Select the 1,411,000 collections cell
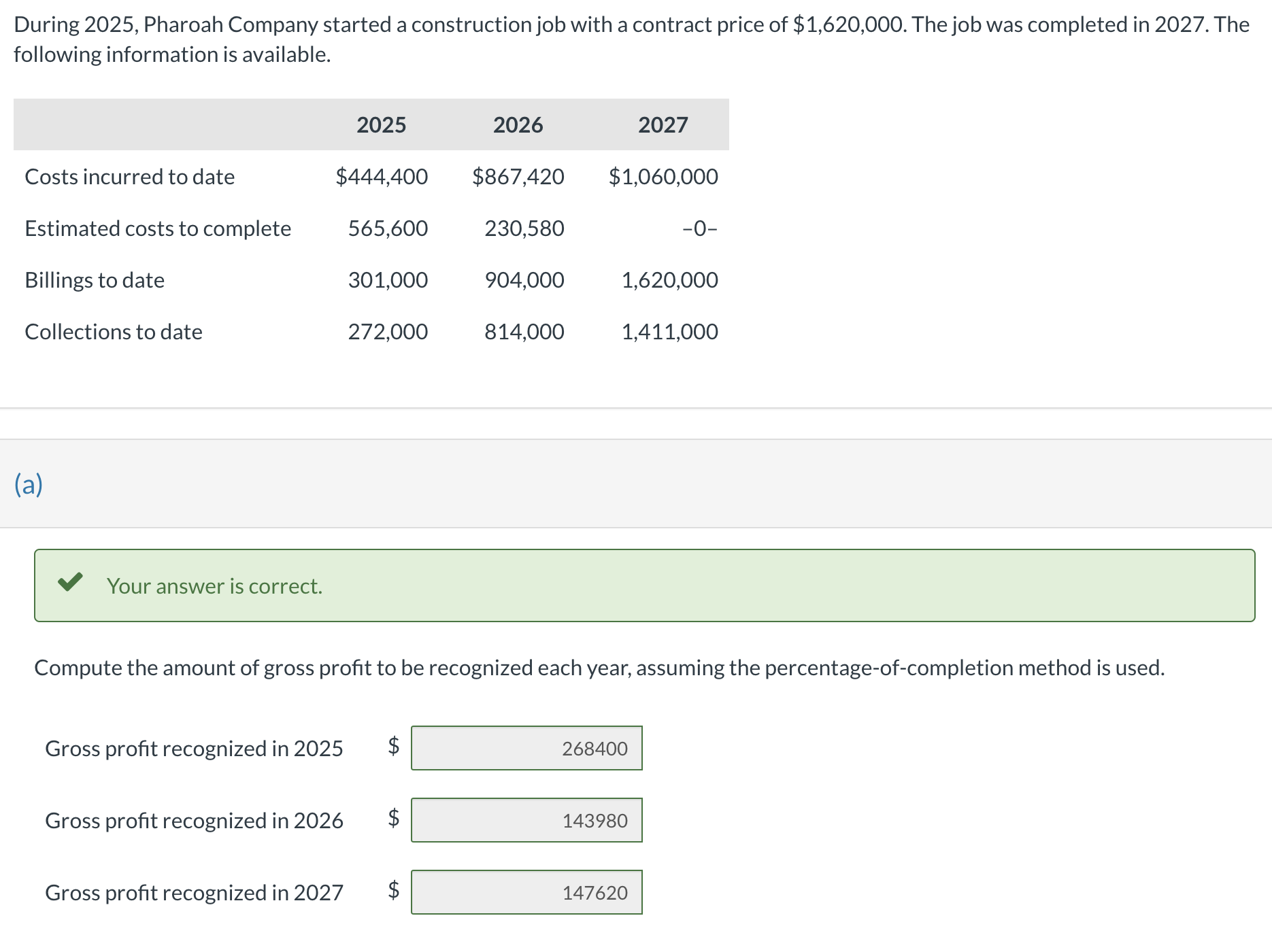This screenshot has width=1272, height=952. 669,332
